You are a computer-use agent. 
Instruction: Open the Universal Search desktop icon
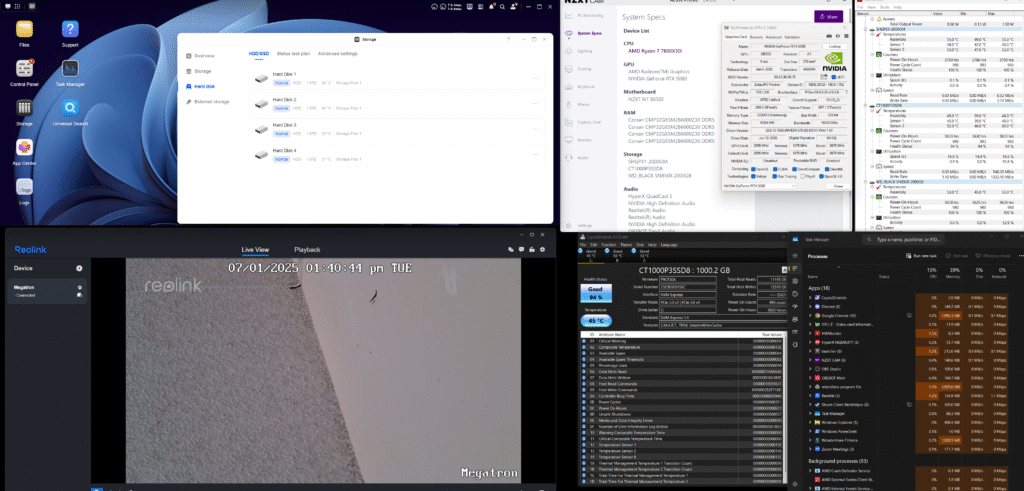point(70,107)
